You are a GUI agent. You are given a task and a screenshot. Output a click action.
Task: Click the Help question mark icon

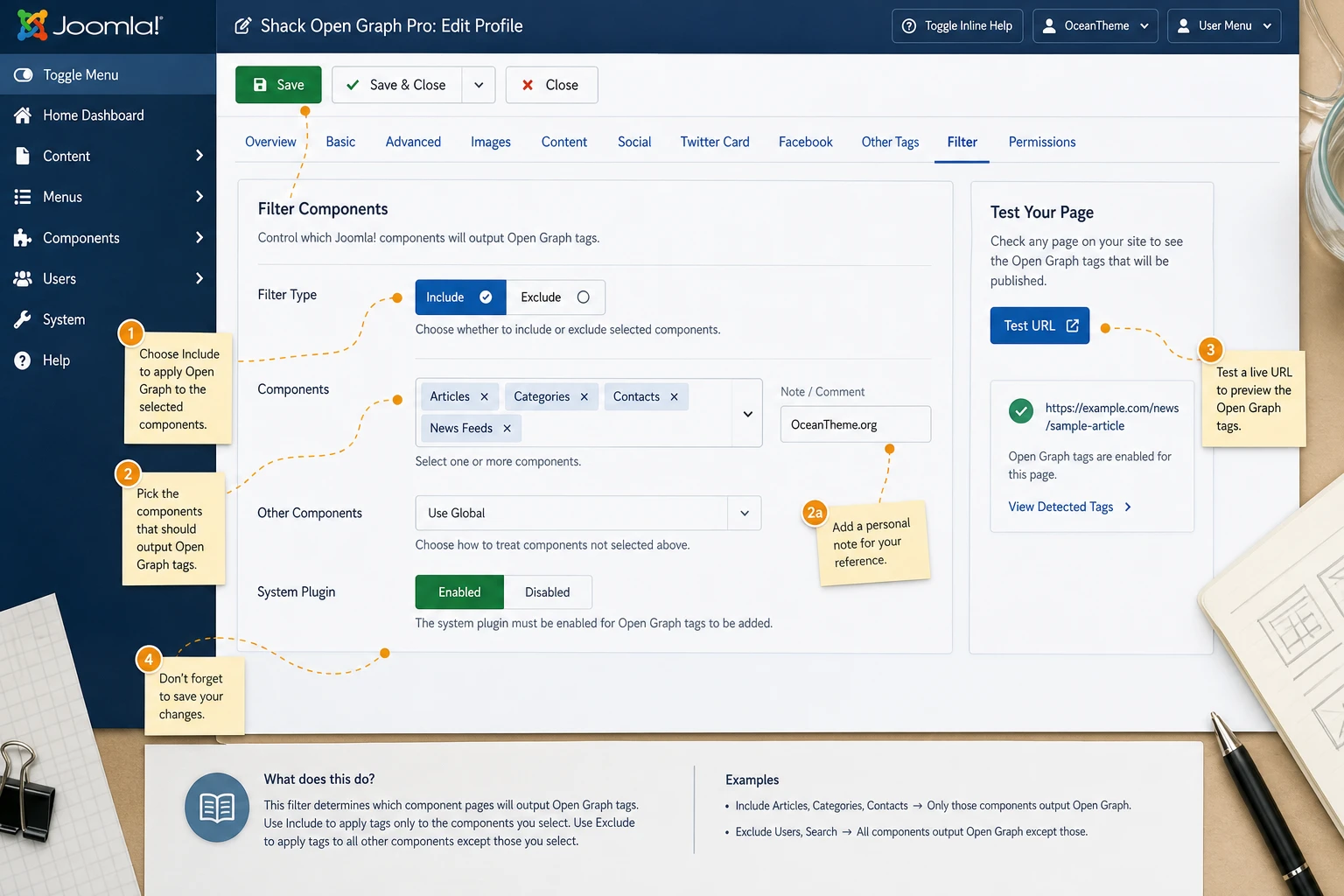[23, 360]
